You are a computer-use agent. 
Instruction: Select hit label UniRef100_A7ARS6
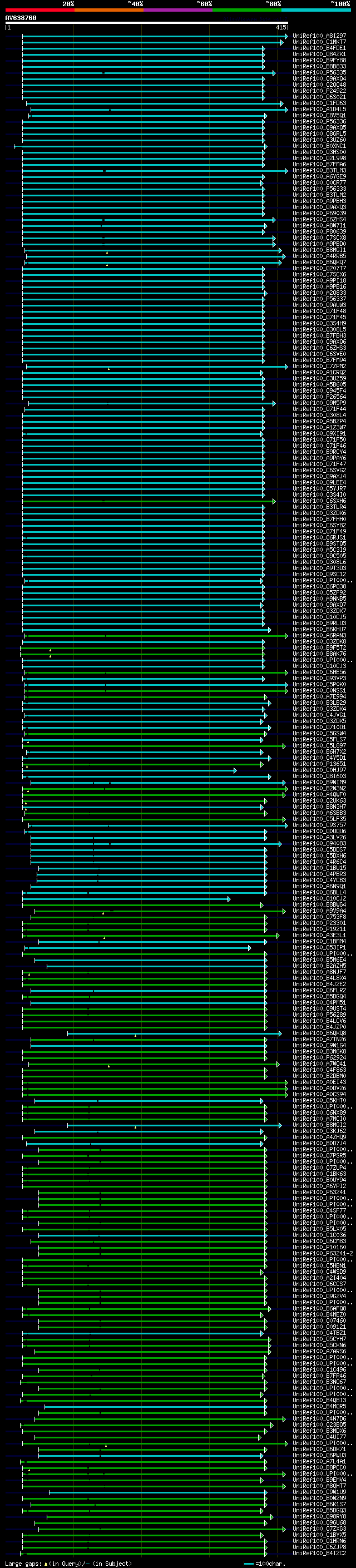coord(319,1351)
